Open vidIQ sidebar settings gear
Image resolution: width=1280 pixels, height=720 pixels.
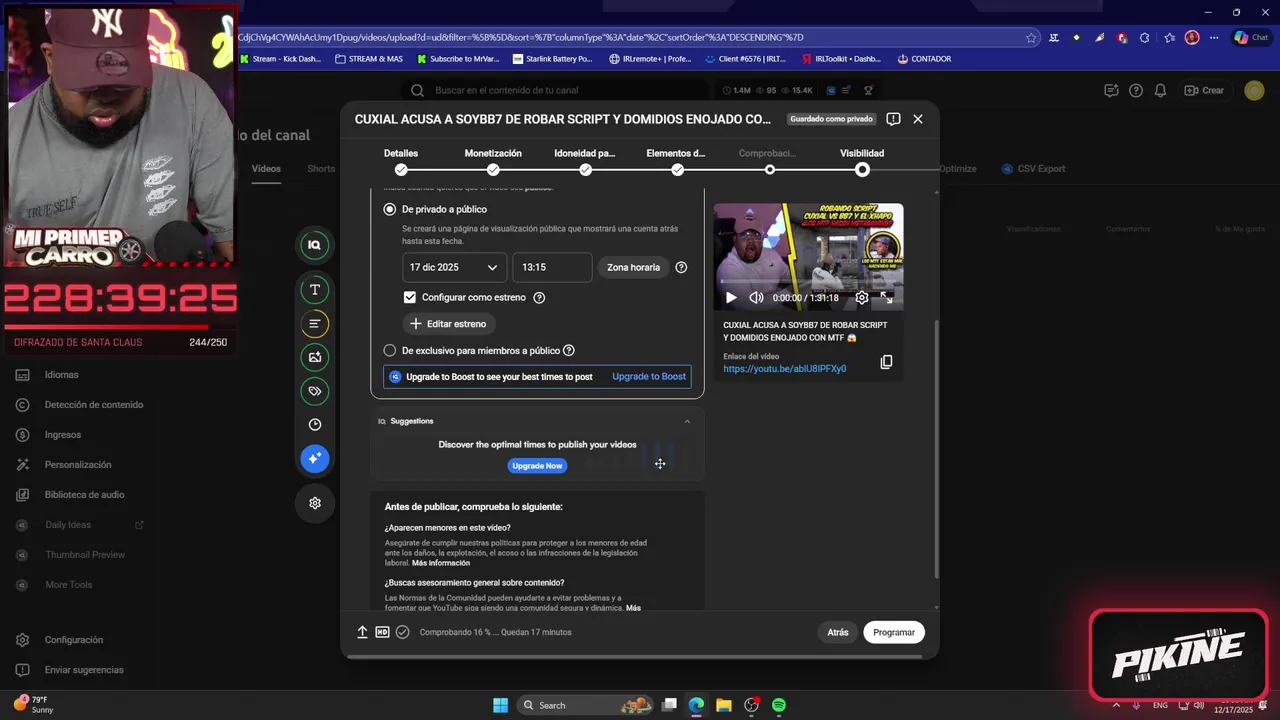point(314,503)
